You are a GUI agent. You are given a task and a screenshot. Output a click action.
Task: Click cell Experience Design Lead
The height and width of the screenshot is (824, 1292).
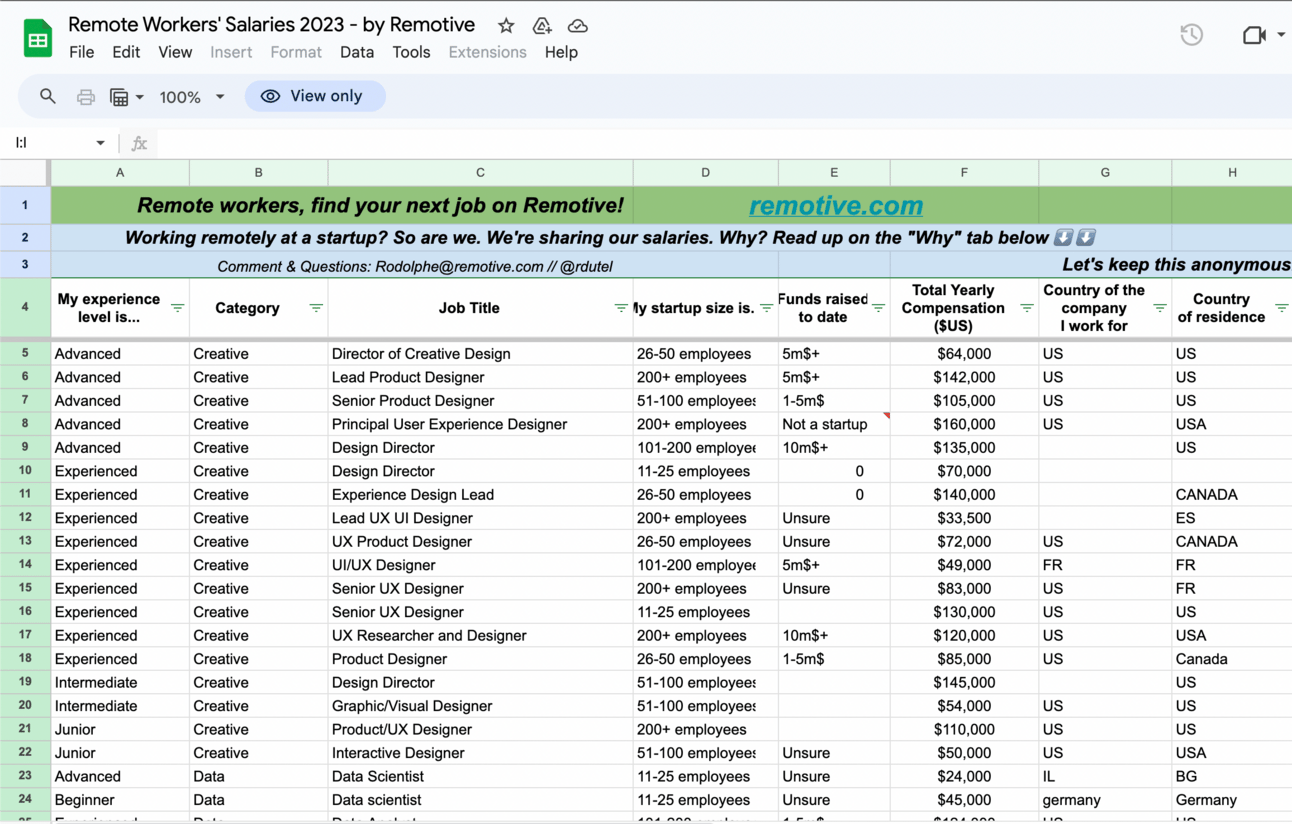point(480,495)
